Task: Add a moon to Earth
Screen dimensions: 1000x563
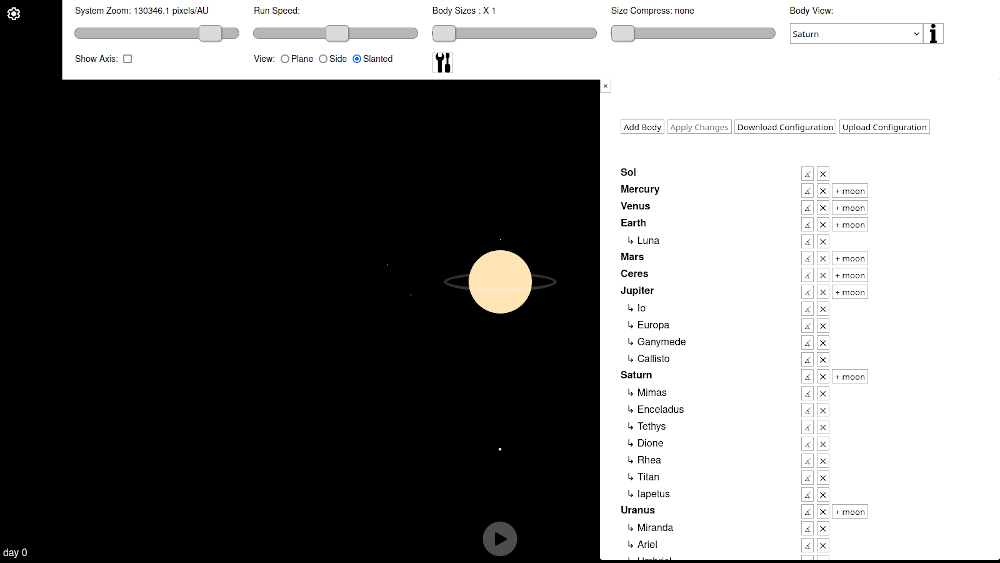Action: [849, 224]
